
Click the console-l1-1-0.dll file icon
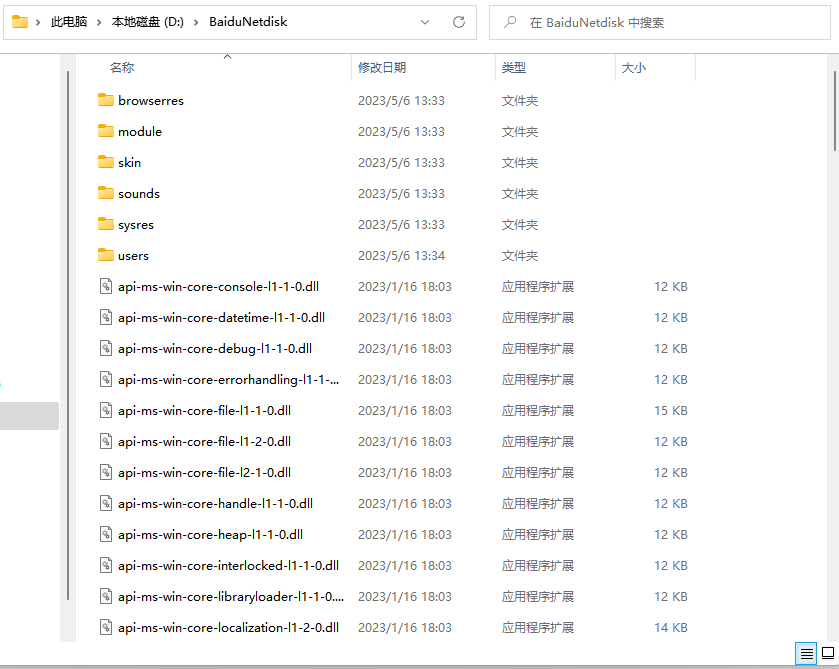coord(106,286)
